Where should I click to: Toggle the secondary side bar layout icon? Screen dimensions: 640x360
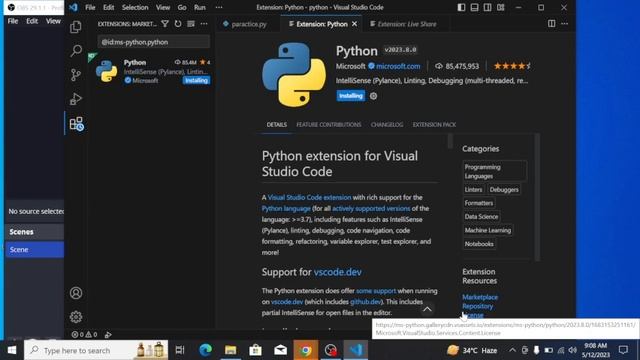coord(487,7)
